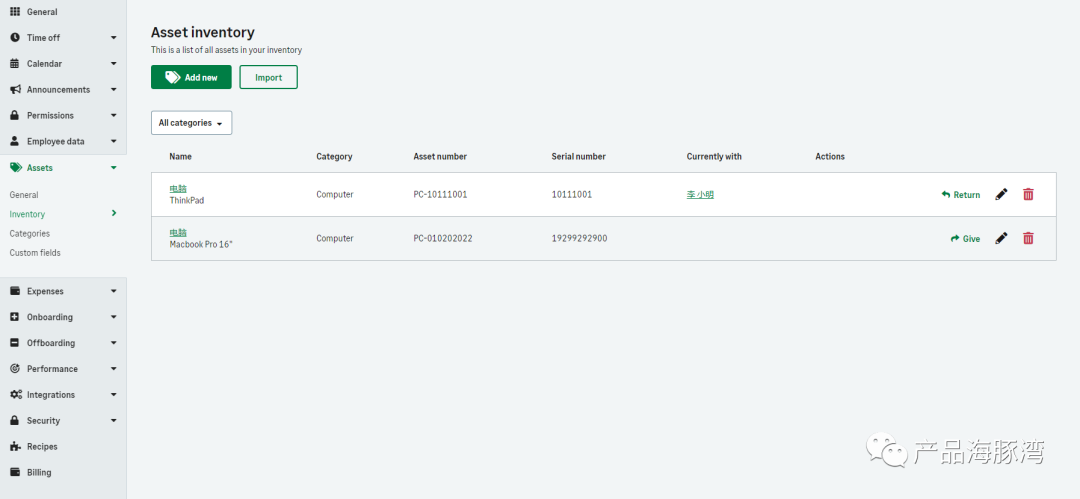This screenshot has height=499, width=1080.
Task: Click the Announcements megaphone icon
Action: [x=15, y=90]
